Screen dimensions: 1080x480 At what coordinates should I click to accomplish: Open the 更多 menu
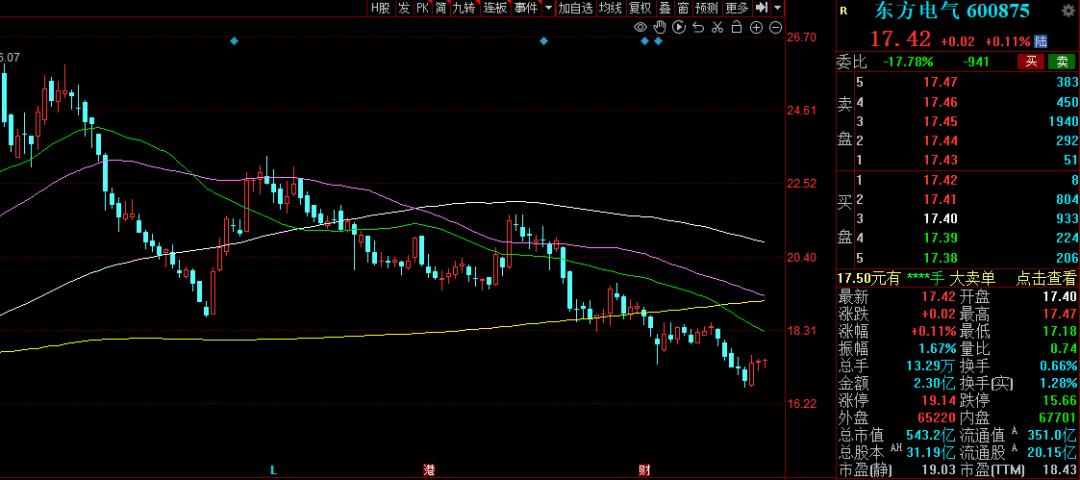coord(737,8)
